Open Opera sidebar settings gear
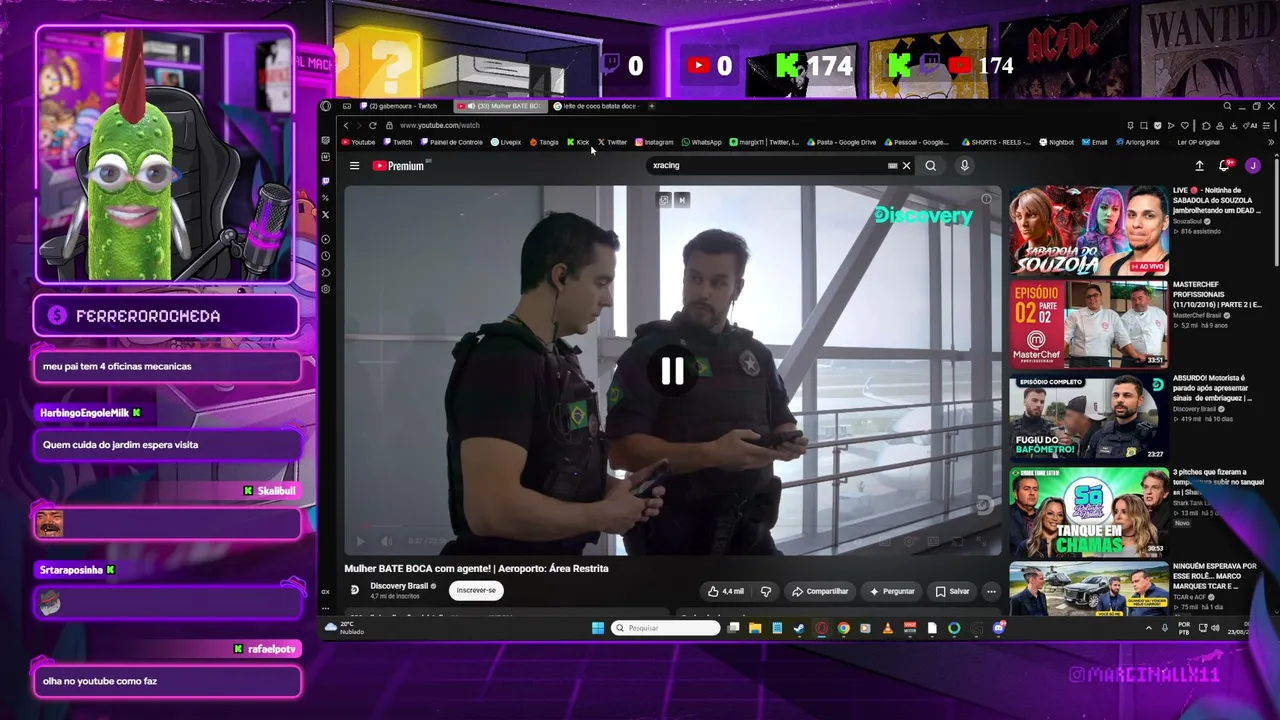This screenshot has width=1280, height=720. 326,289
